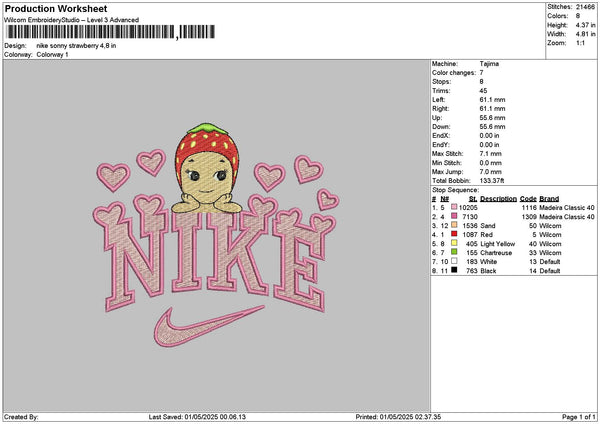The height and width of the screenshot is (424, 600).
Task: Select the Black thread color swatch
Action: [453, 270]
